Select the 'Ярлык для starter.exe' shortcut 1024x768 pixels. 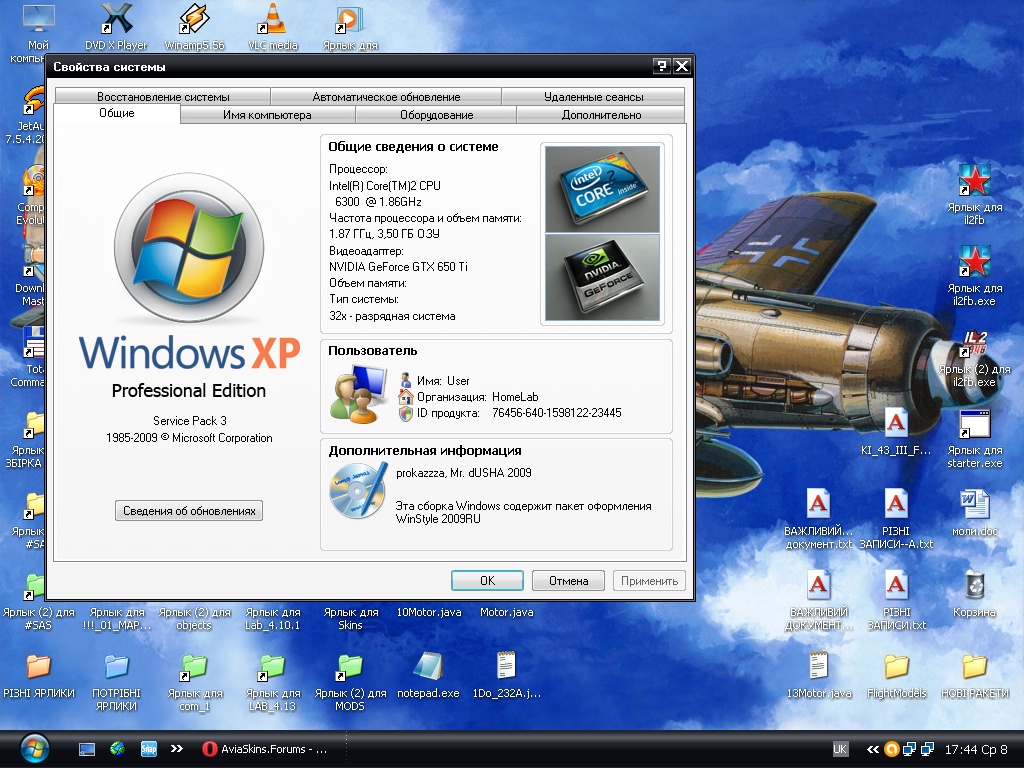(974, 424)
